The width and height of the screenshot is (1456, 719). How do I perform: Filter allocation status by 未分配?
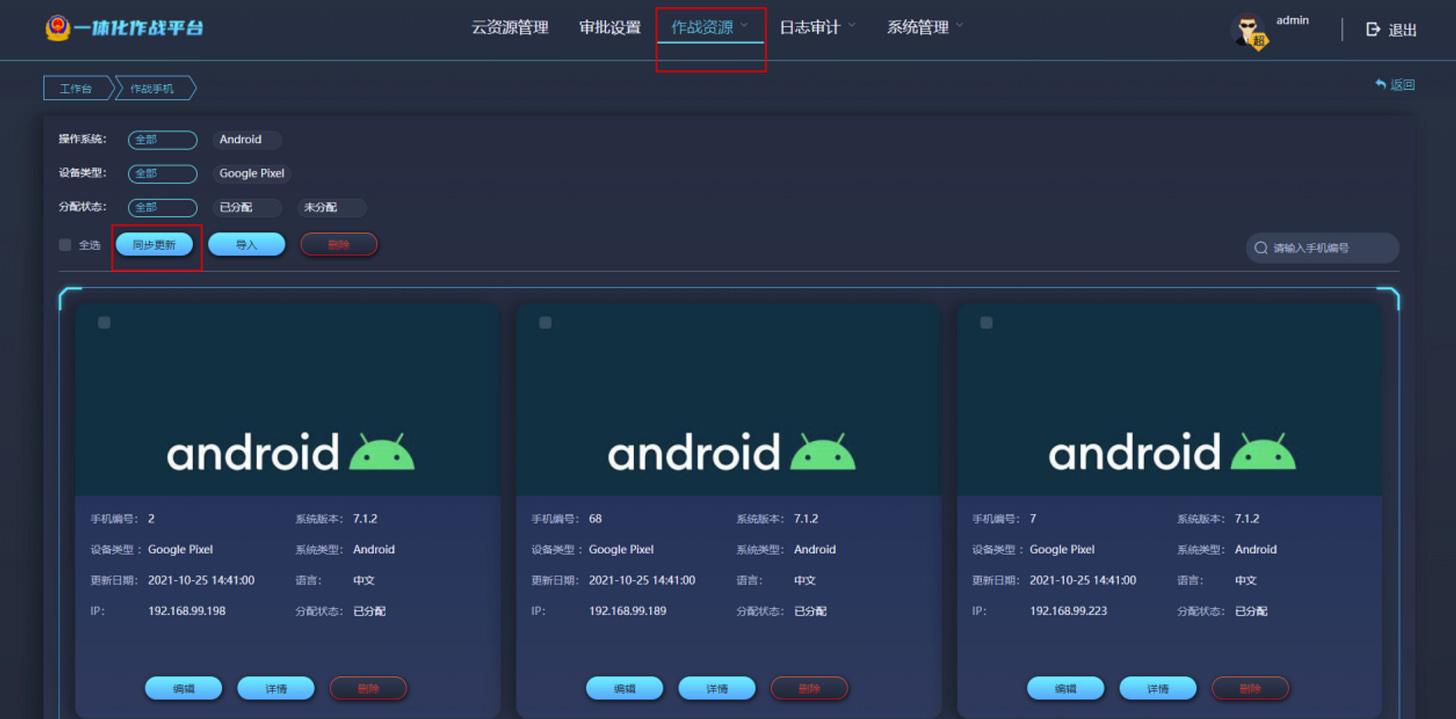pyautogui.click(x=332, y=208)
